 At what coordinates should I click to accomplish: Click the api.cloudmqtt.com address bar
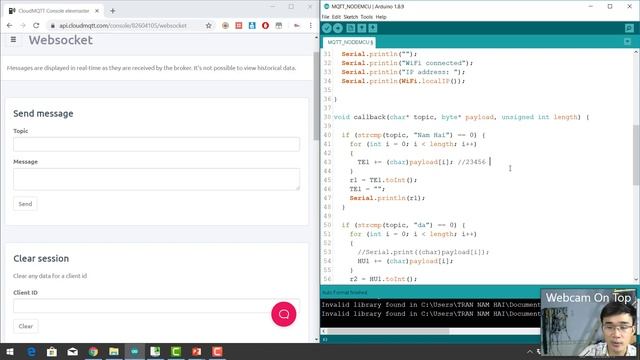point(122,25)
